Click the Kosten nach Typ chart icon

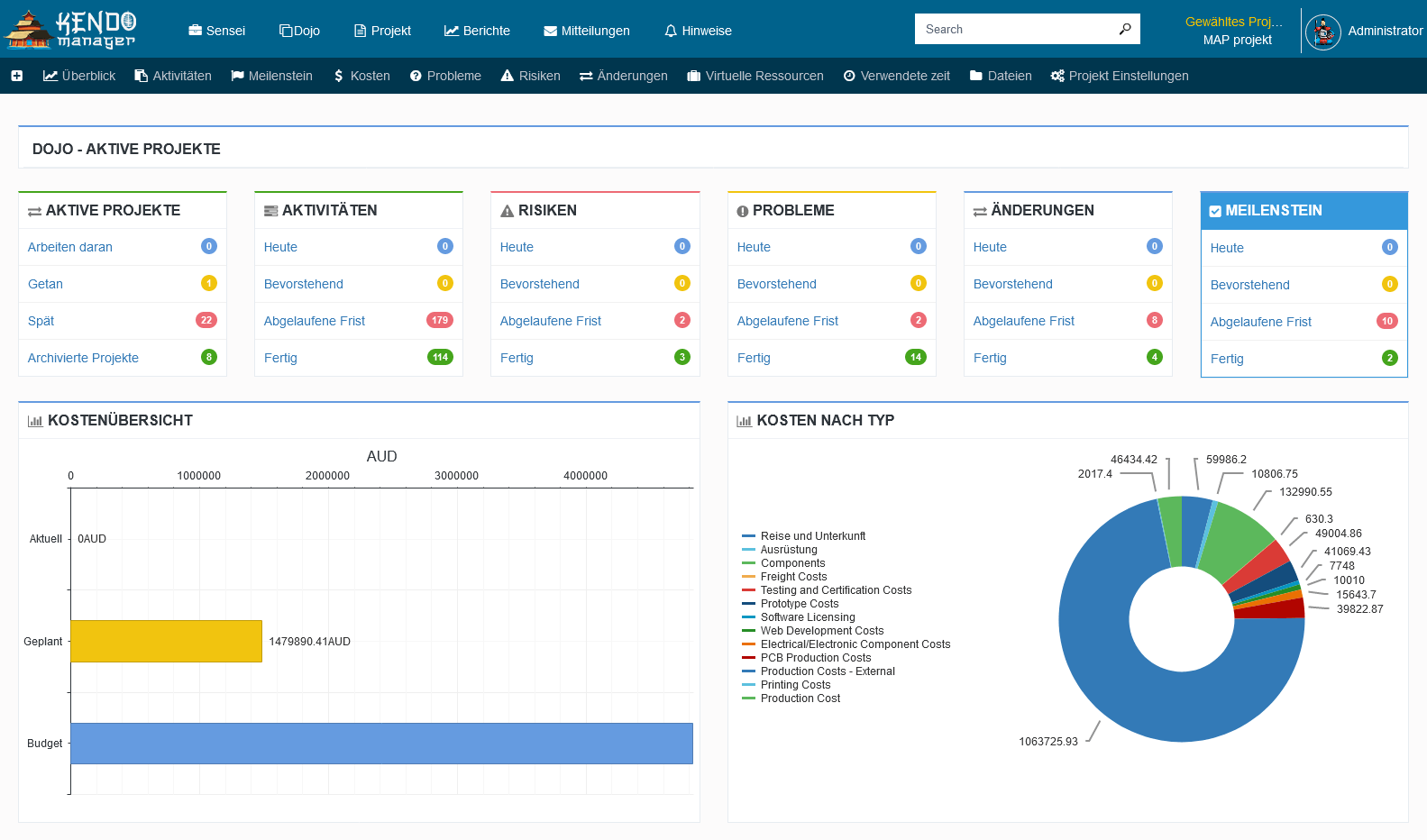point(744,421)
